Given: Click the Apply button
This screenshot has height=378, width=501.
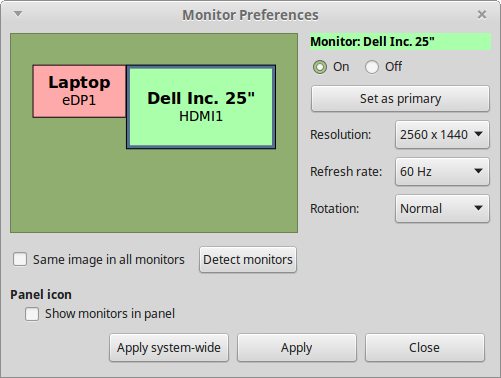Looking at the screenshot, I should click(x=297, y=348).
